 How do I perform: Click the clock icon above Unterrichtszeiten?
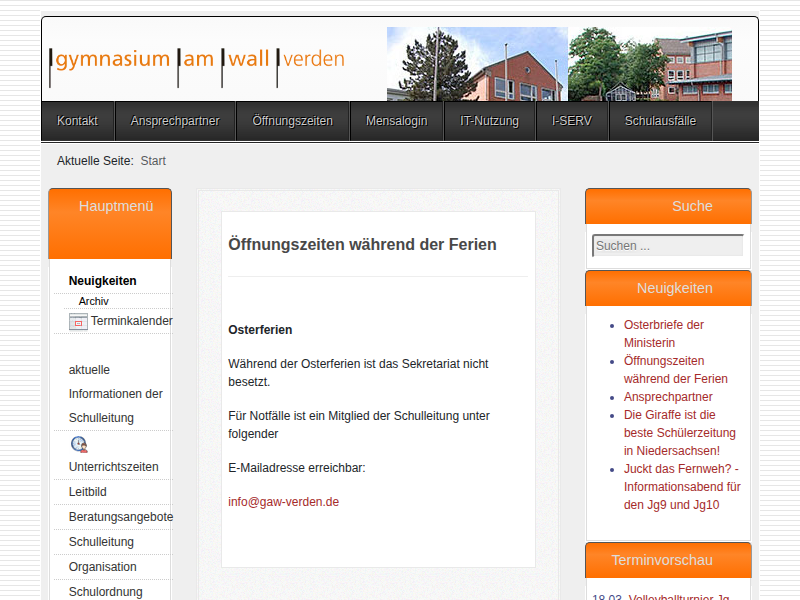pyautogui.click(x=79, y=444)
